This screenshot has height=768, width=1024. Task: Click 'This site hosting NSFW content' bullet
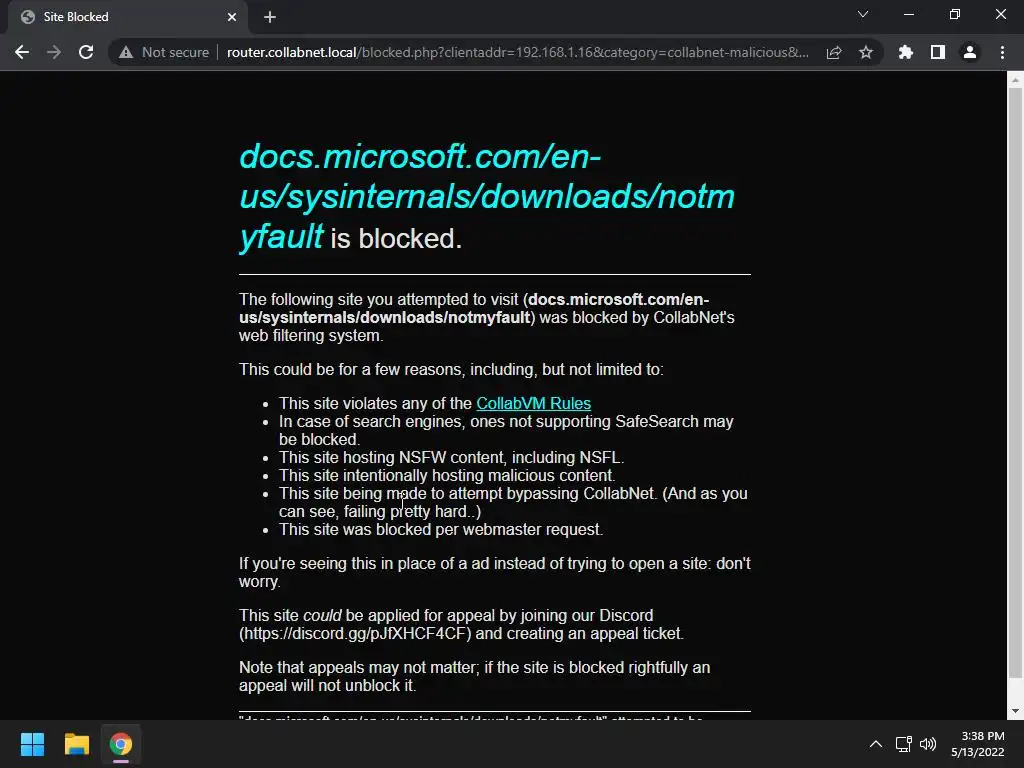coord(451,457)
